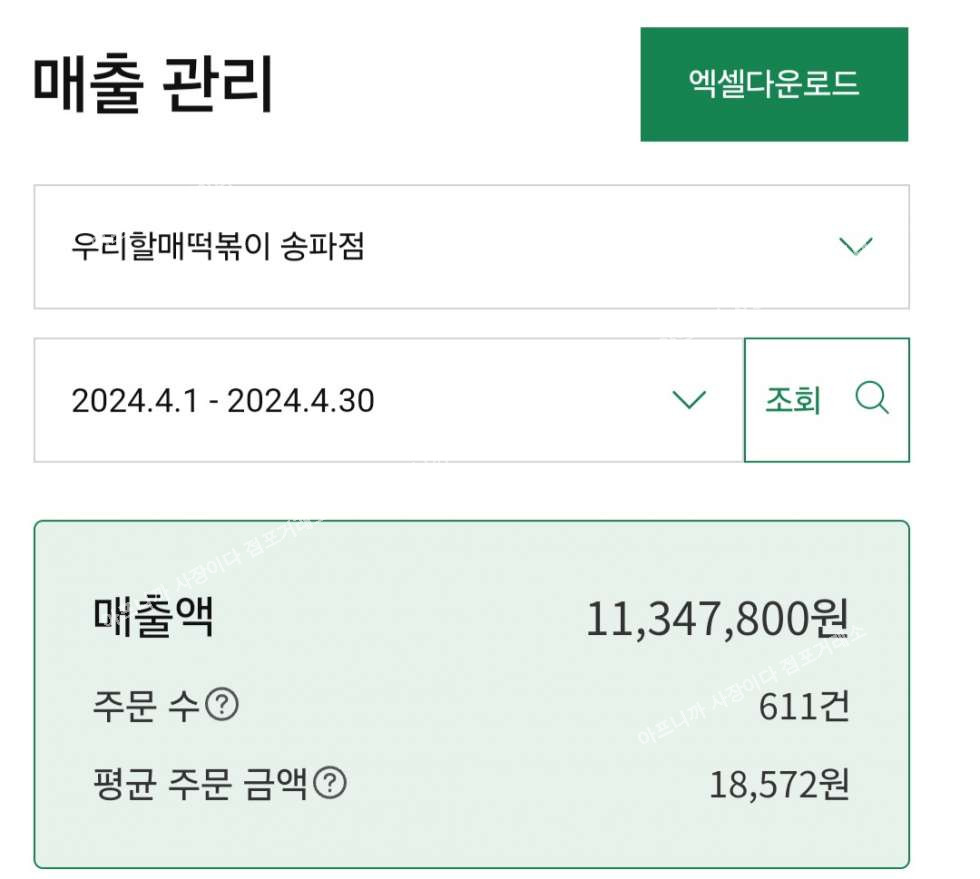Click the 611건 order count value
The image size is (980, 879).
pos(804,707)
